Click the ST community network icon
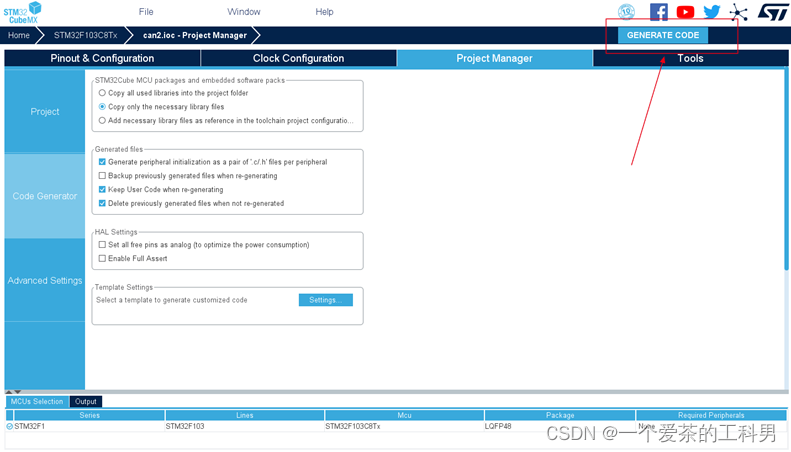The width and height of the screenshot is (791, 452). coord(739,12)
